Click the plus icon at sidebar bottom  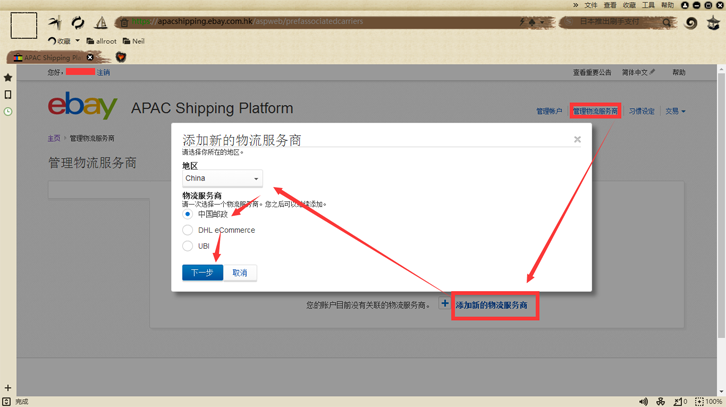click(8, 388)
